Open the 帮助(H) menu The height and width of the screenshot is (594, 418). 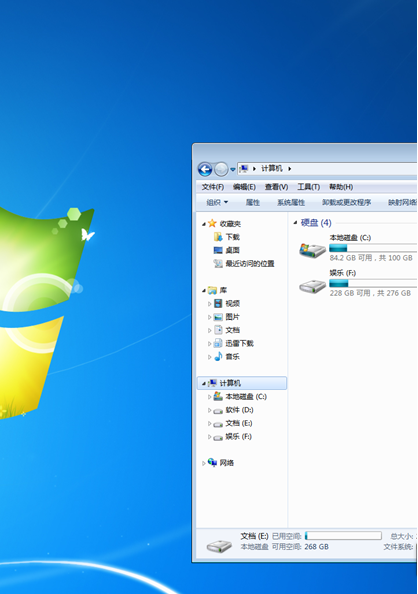click(341, 187)
